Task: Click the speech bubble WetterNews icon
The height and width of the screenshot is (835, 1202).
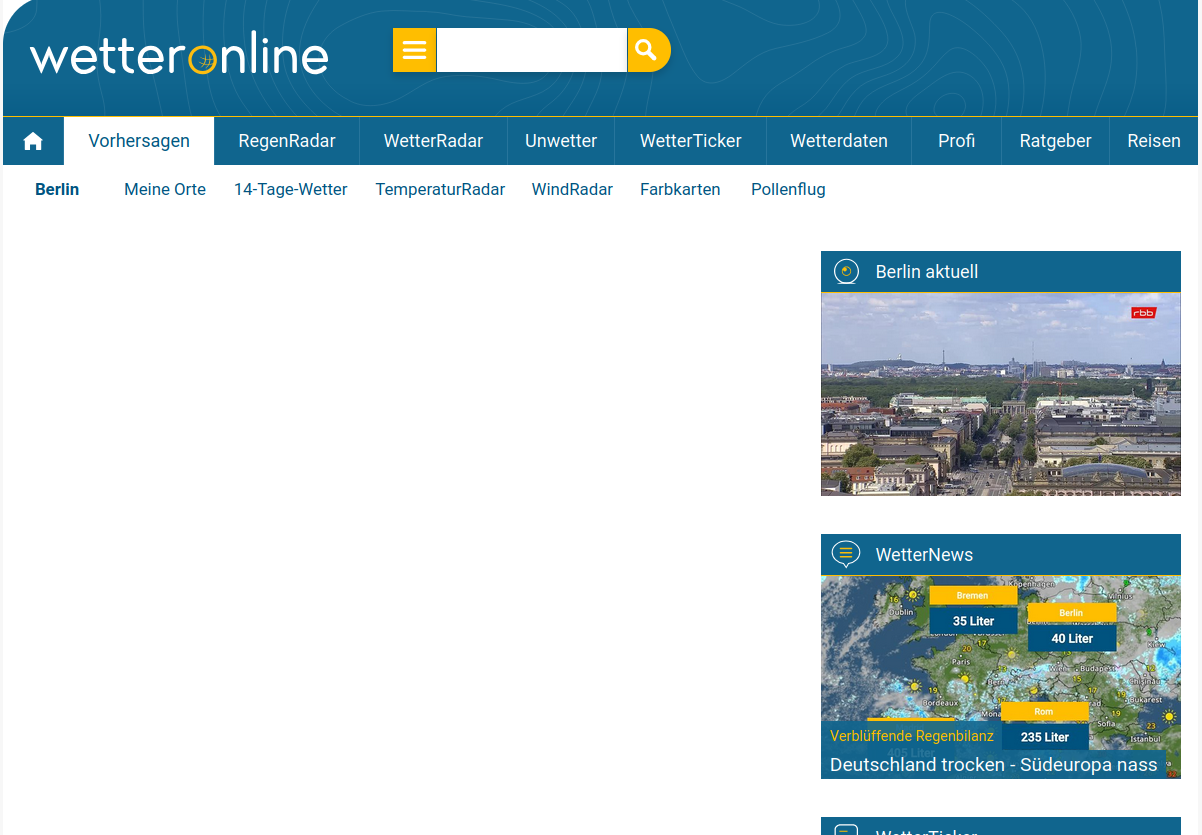Action: click(x=846, y=553)
